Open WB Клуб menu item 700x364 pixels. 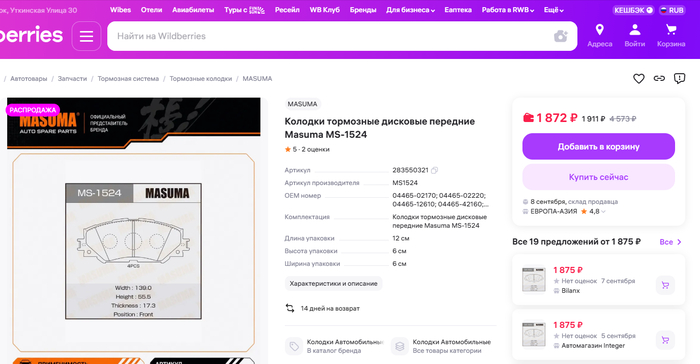pos(325,10)
